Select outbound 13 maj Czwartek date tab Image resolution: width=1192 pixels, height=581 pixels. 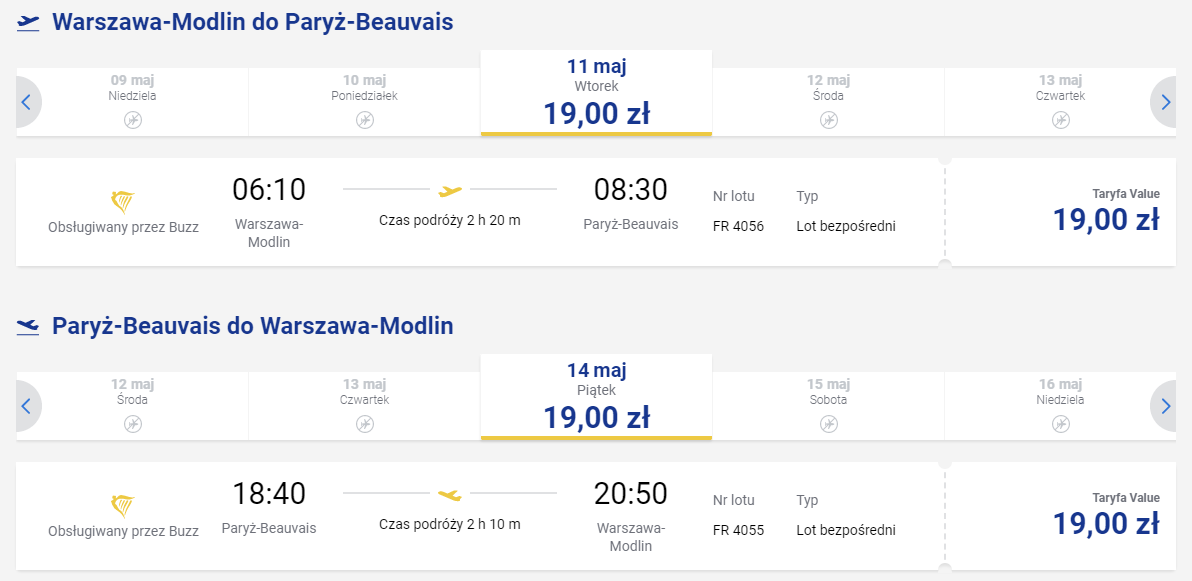(1060, 102)
